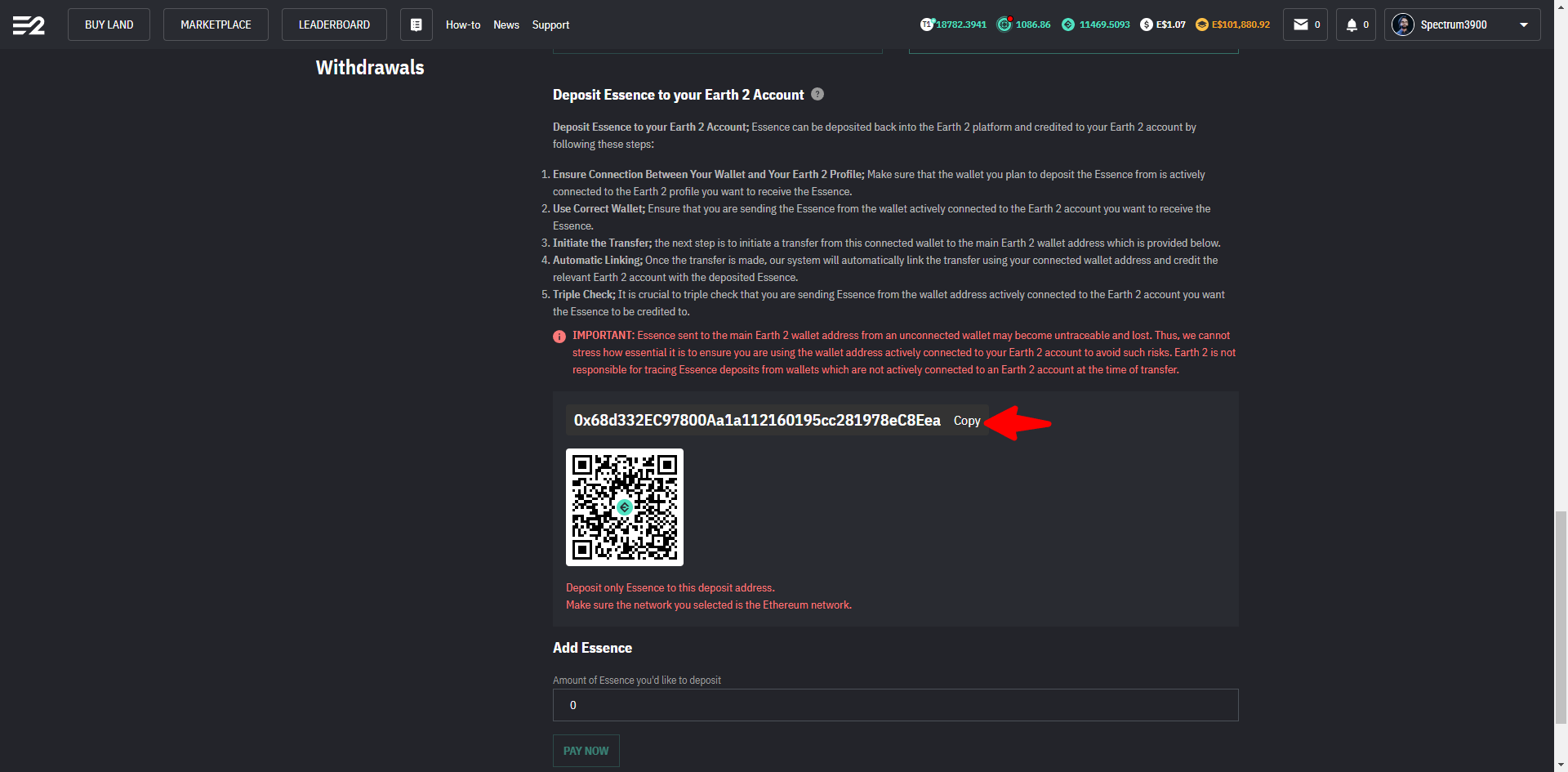Click the PAY NOW button

coord(586,751)
